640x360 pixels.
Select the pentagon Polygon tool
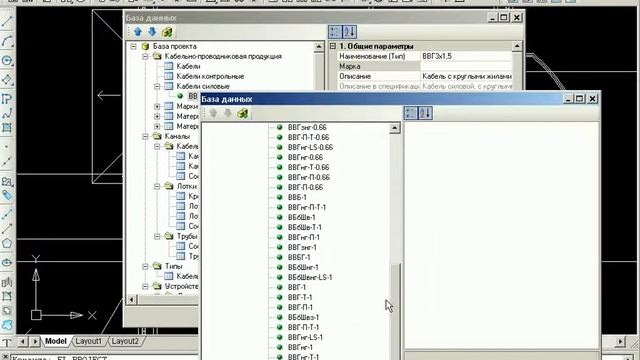point(7,243)
